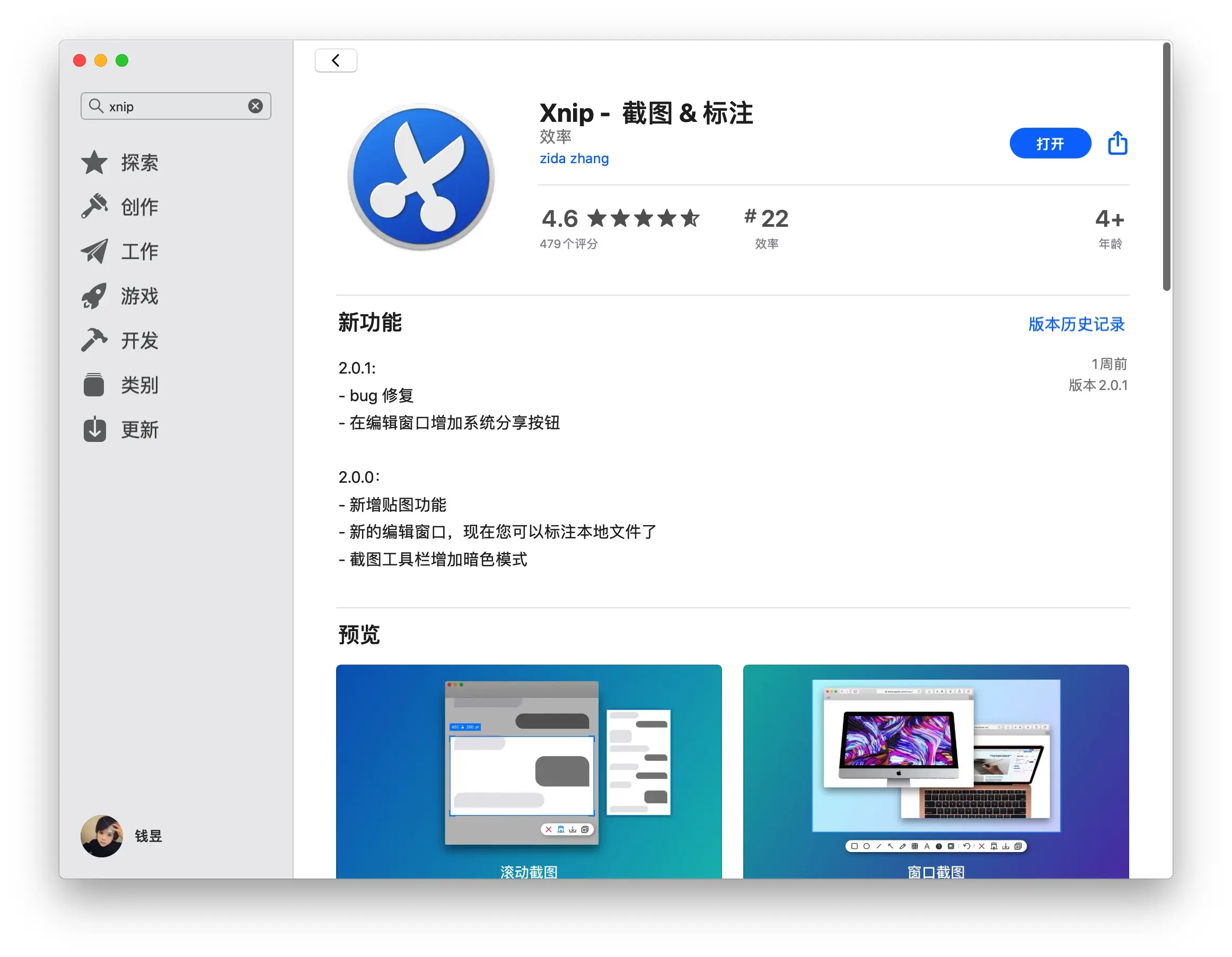Open the 滚动截图 preview thumbnail

click(529, 772)
